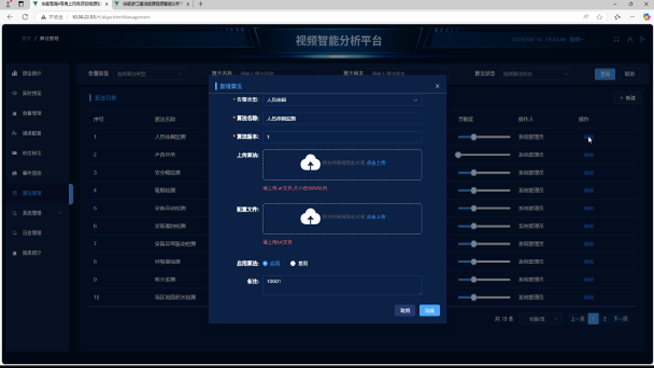Click the edit link in row 7

click(589, 244)
